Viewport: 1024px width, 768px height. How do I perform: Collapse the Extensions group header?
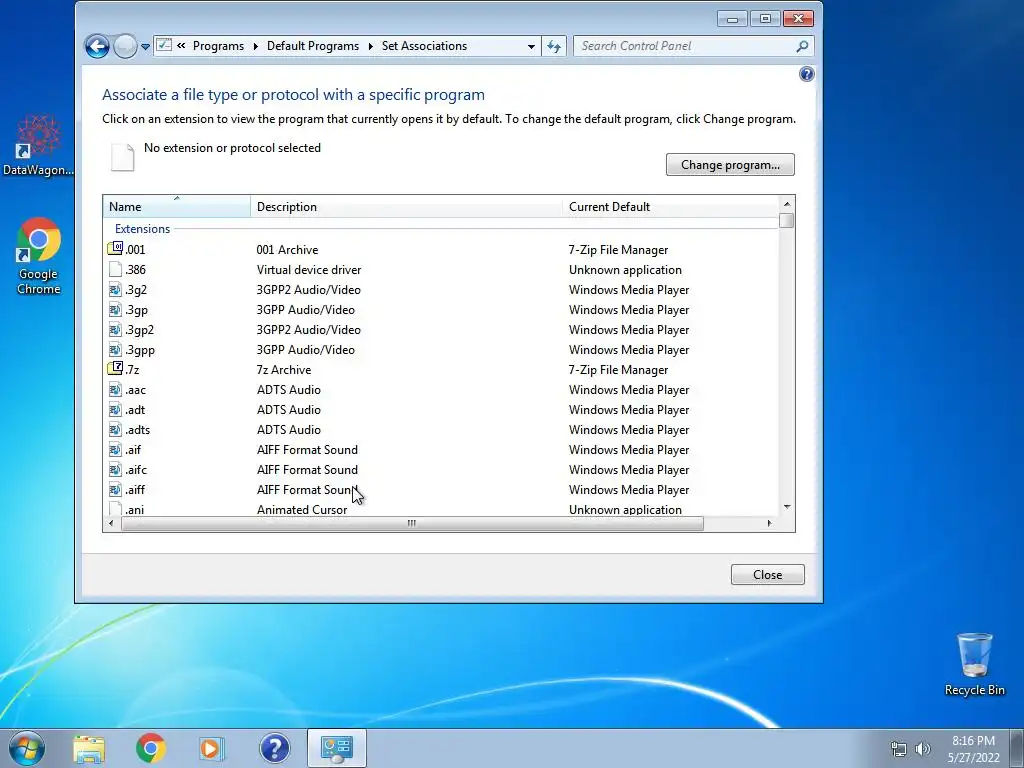pyautogui.click(x=142, y=229)
